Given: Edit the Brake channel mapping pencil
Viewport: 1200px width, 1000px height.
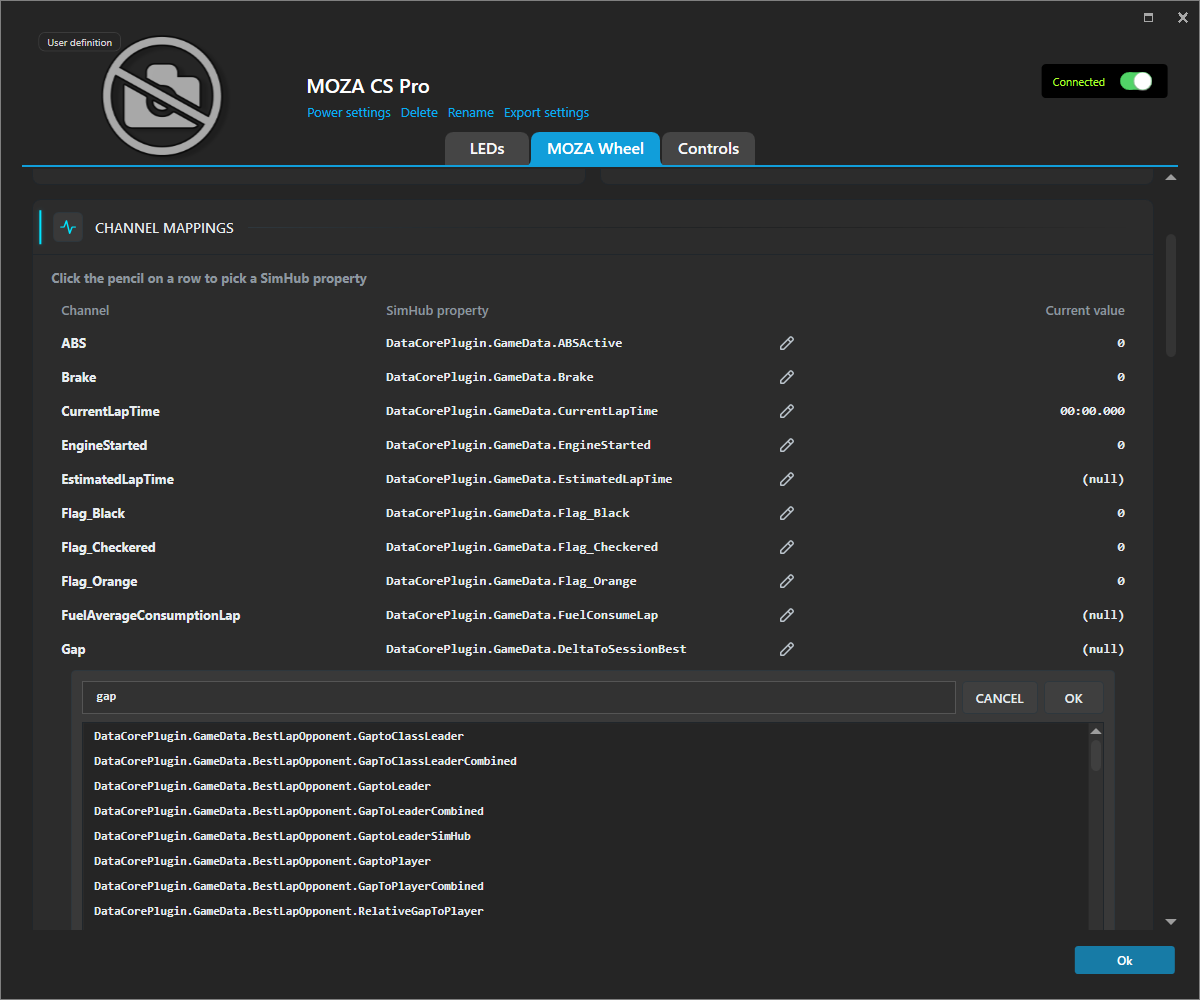Looking at the screenshot, I should [787, 377].
